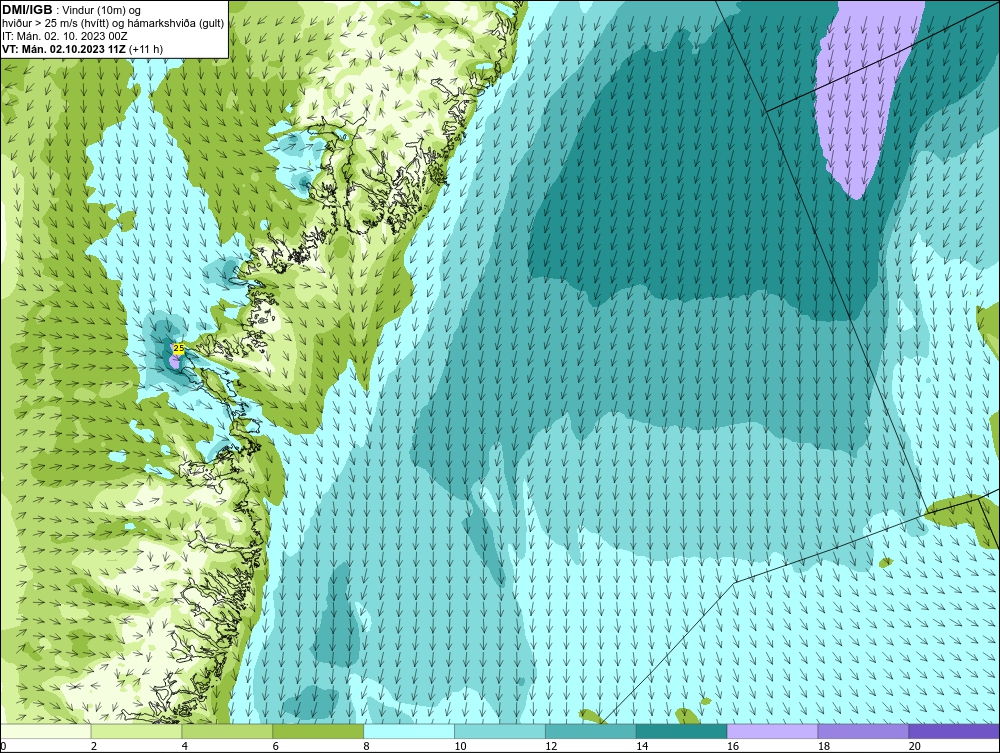Click the legend scale label 0
The image size is (1000, 753).
click(x=3, y=746)
